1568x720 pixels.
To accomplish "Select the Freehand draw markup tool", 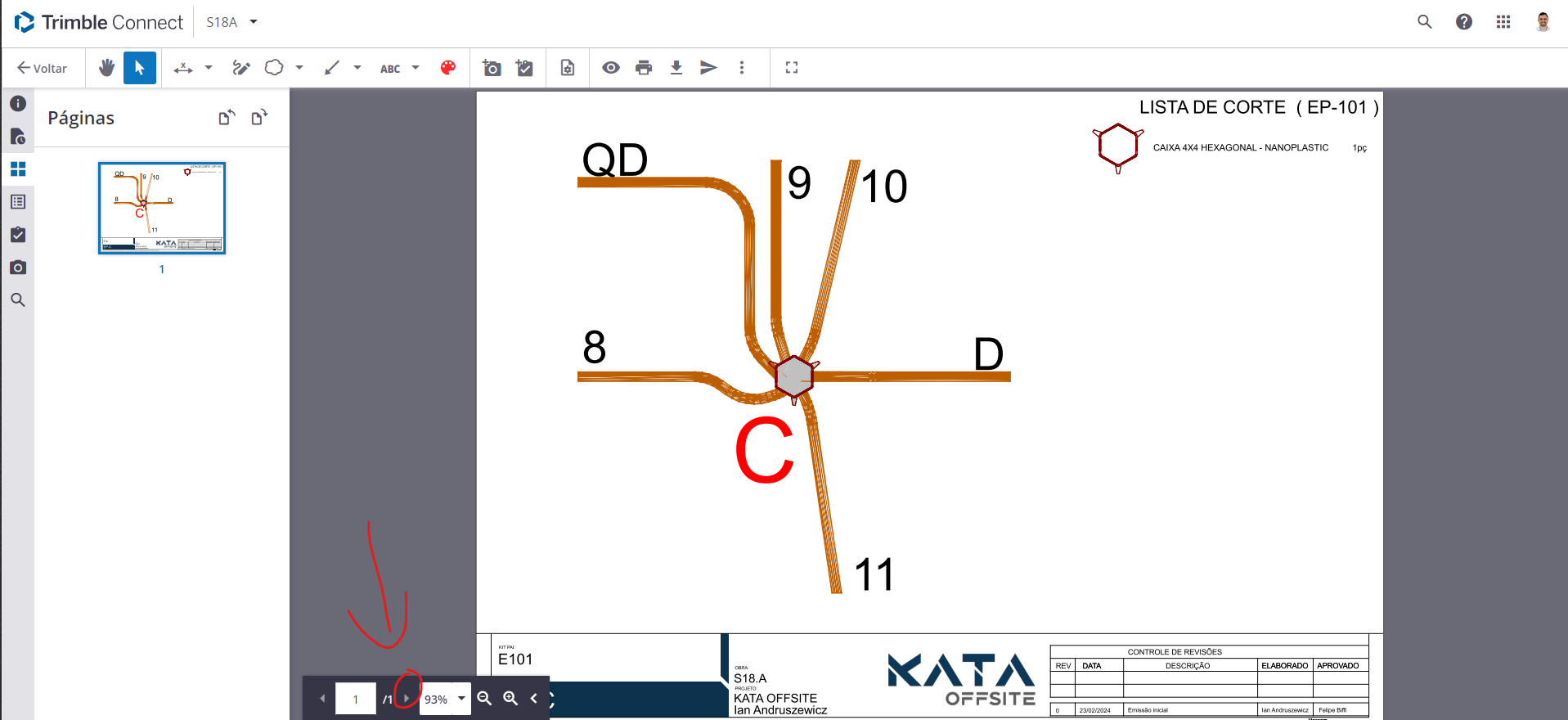I will click(x=240, y=68).
